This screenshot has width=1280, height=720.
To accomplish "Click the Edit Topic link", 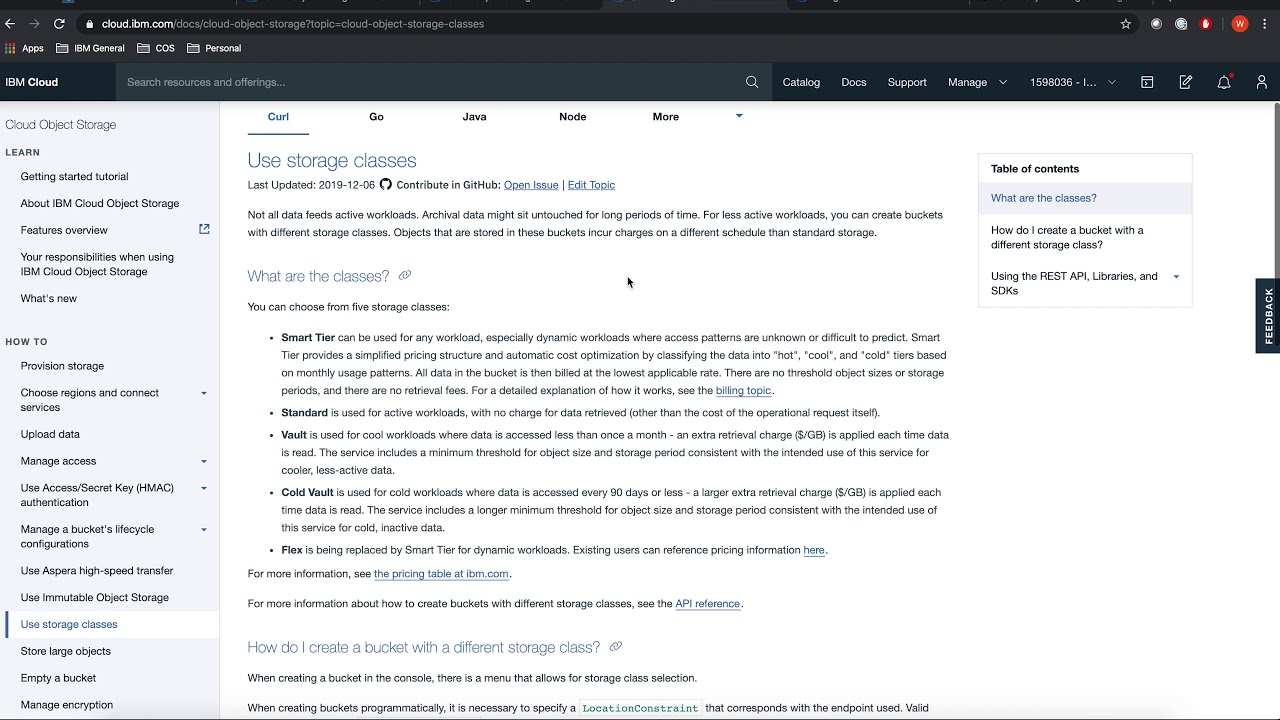I will tap(591, 185).
